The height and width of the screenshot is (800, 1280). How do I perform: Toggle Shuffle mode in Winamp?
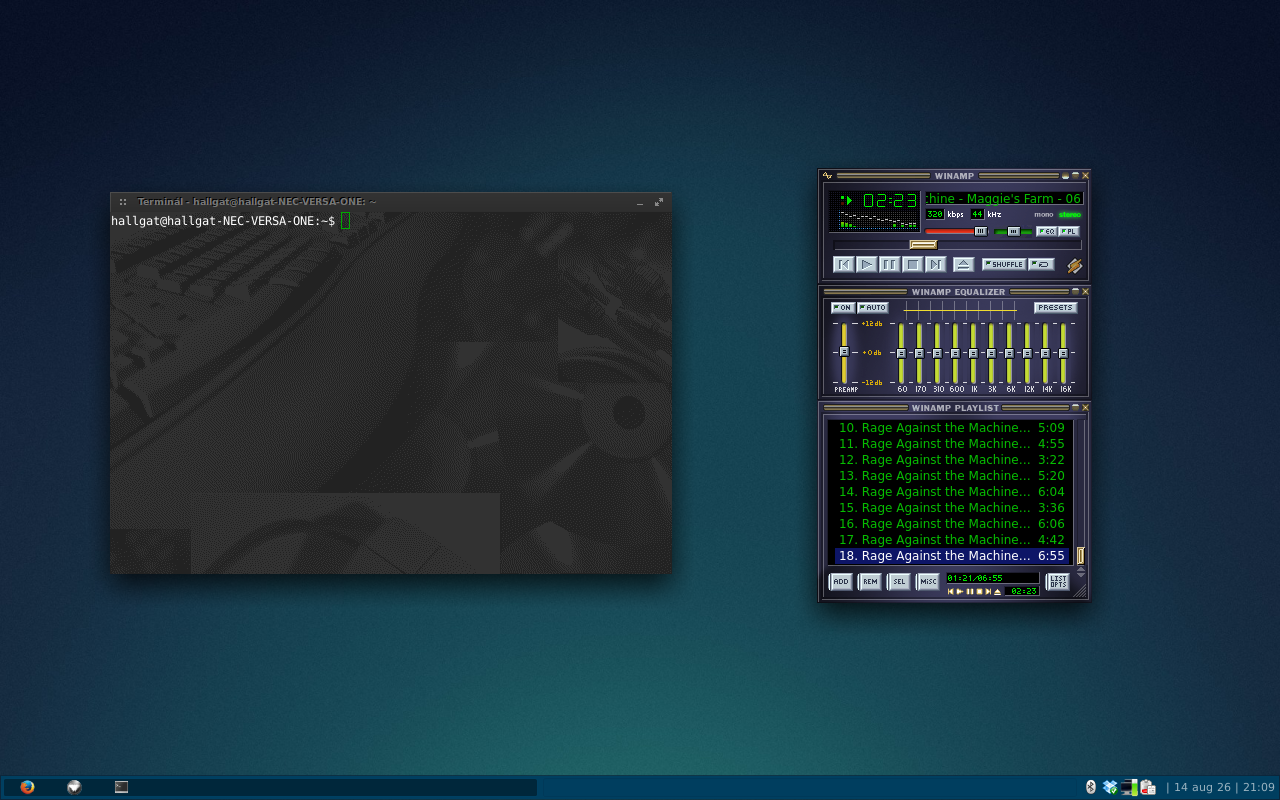tap(1003, 264)
